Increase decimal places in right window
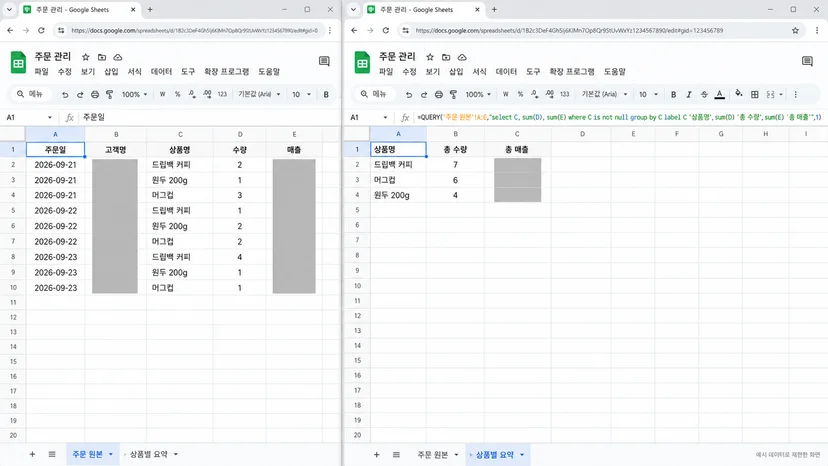The image size is (828, 466). (x=550, y=94)
